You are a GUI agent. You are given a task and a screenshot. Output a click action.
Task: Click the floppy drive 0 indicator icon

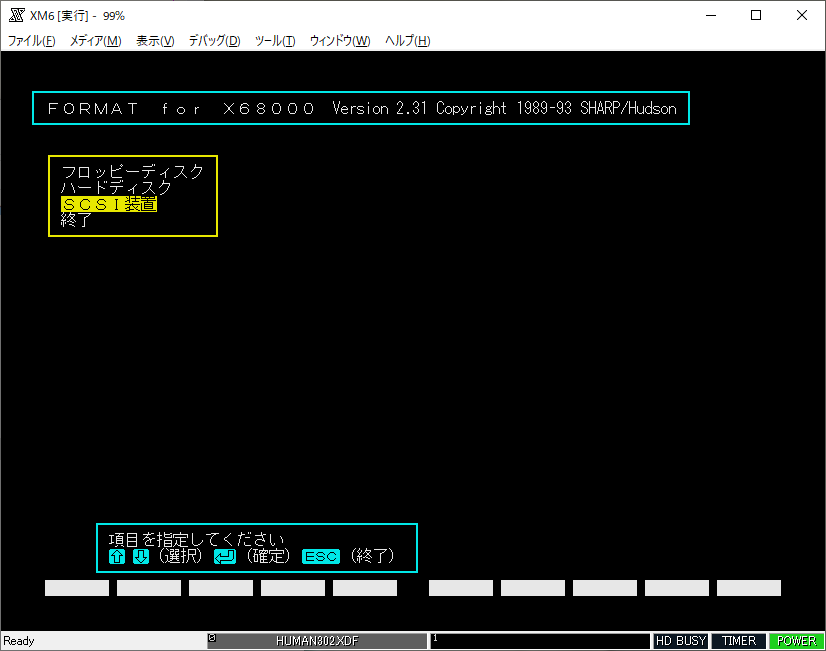tap(212, 638)
